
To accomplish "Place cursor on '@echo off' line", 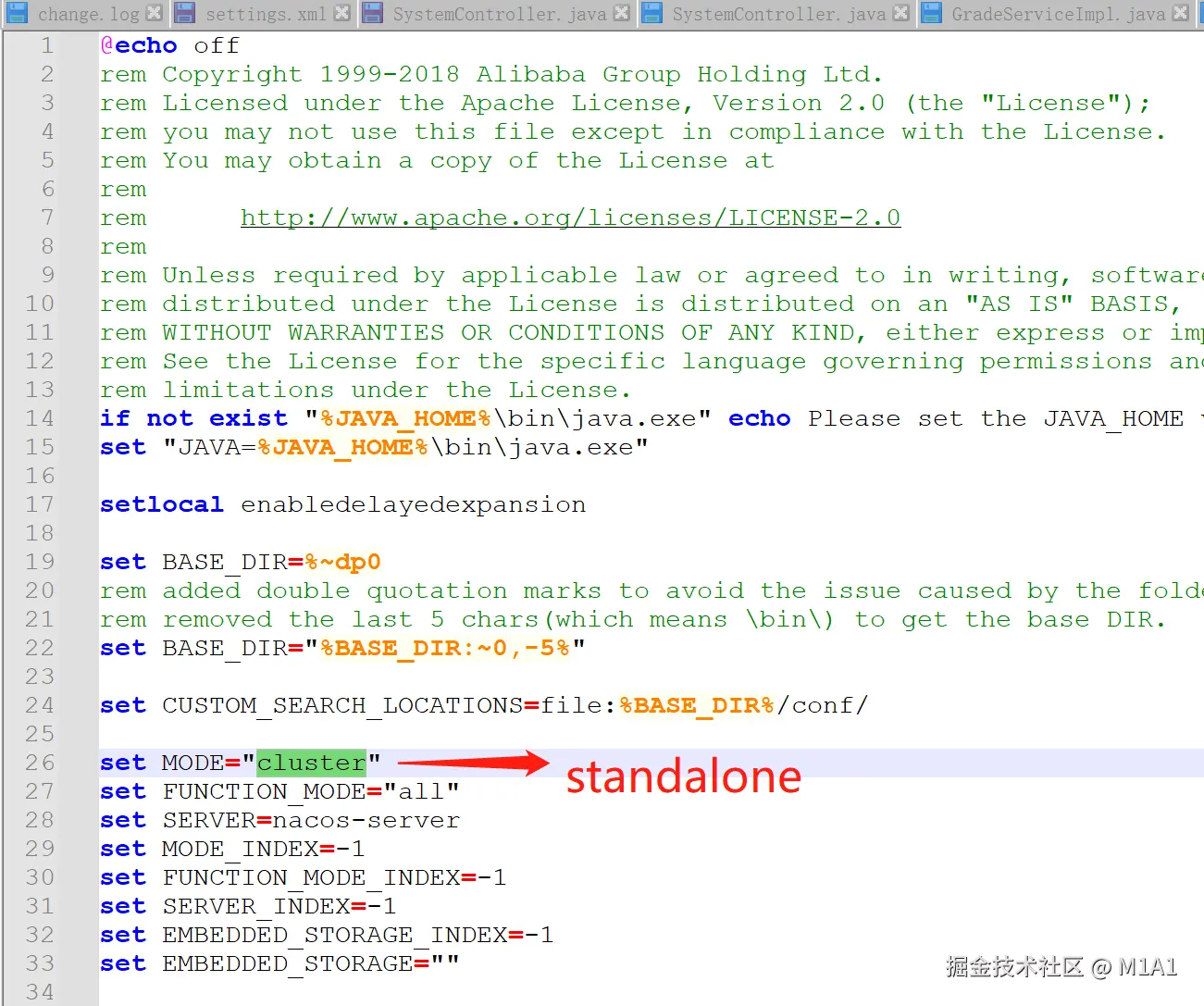I will click(169, 45).
